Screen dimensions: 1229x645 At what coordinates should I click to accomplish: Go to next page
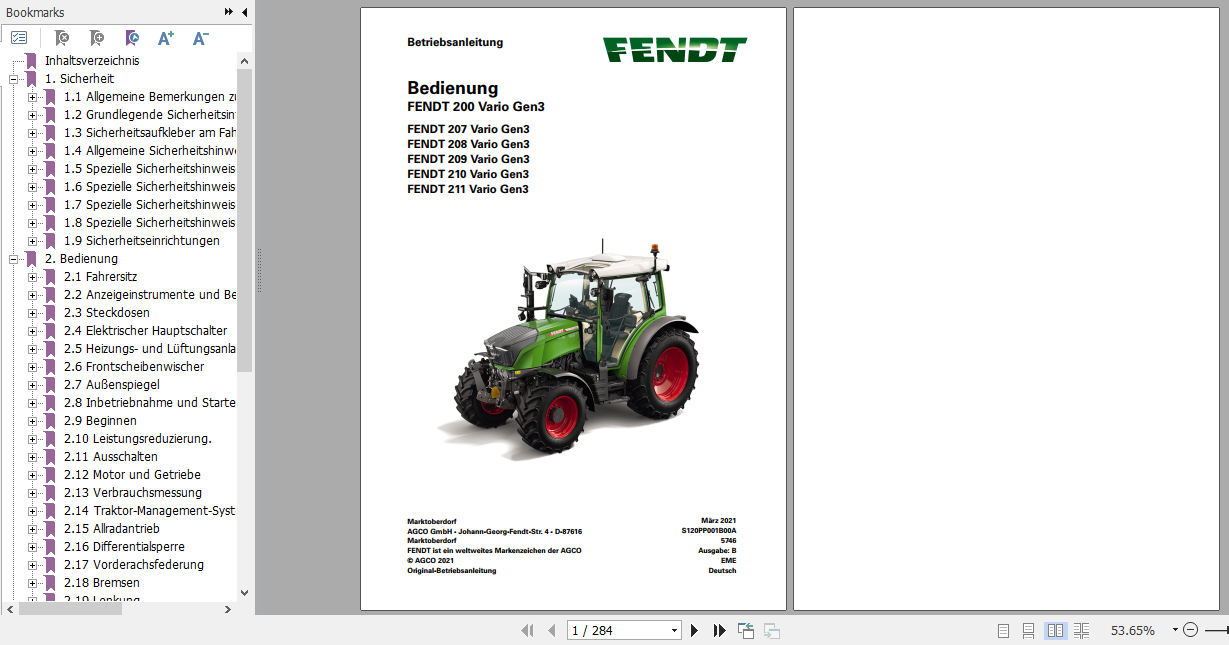[695, 630]
